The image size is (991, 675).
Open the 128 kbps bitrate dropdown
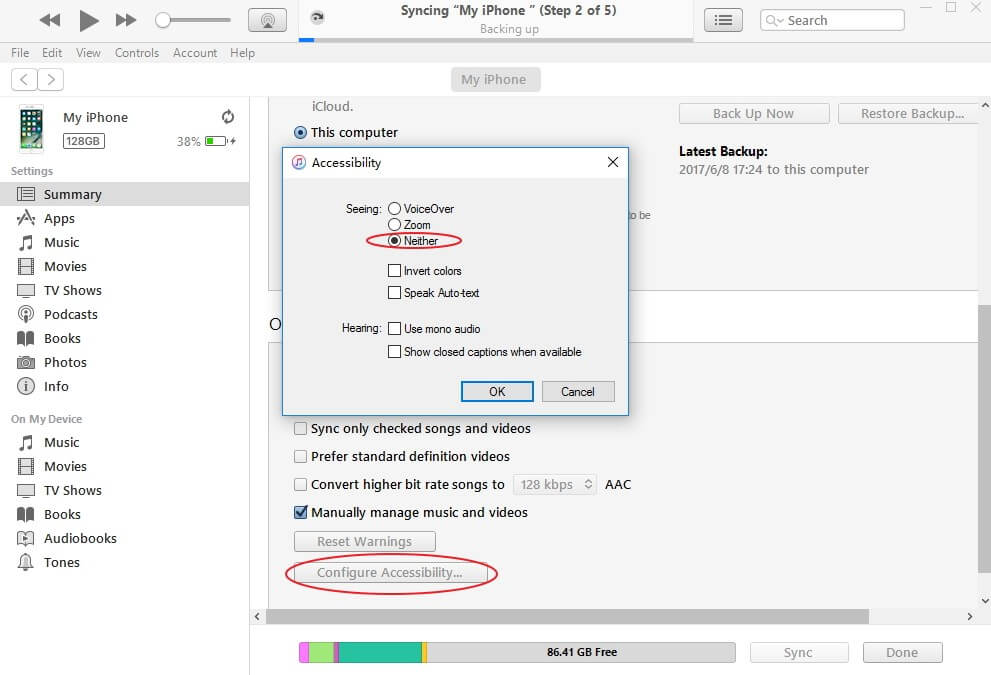pos(555,485)
